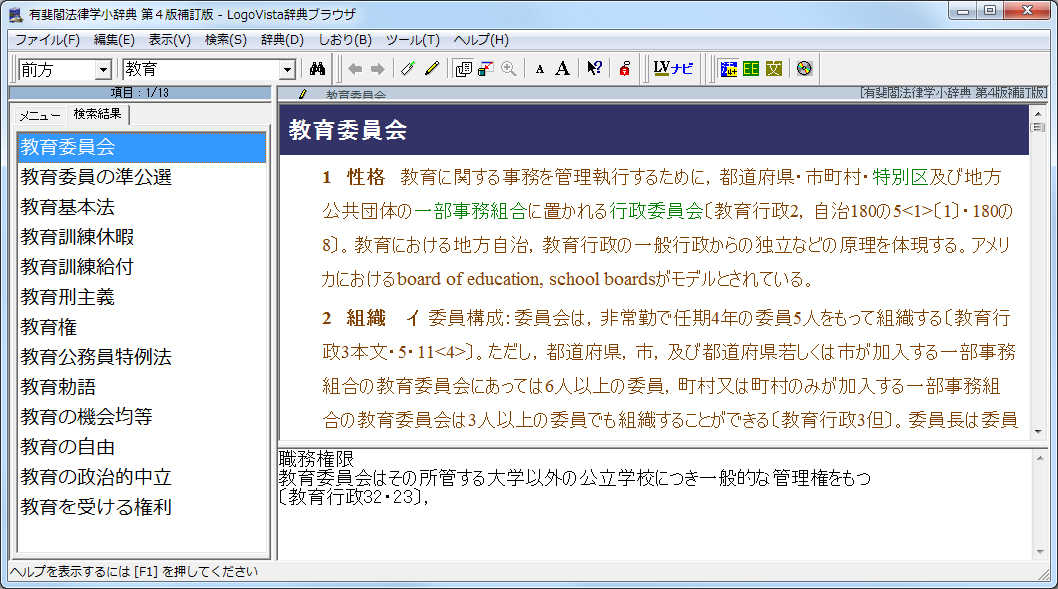1058x589 pixels.
Task: Select 教育を受ける権利 entry in results
Action: [x=96, y=507]
